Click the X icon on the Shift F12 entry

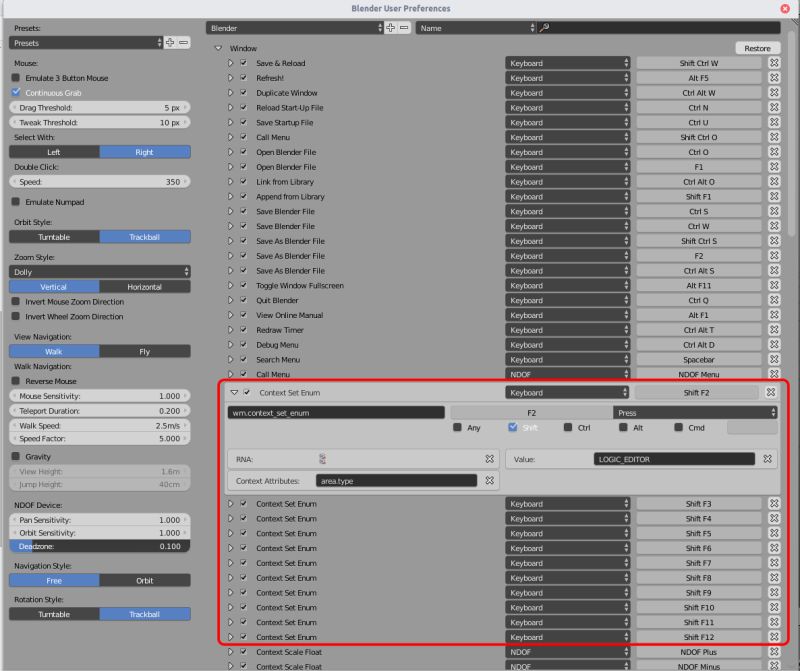click(x=774, y=637)
